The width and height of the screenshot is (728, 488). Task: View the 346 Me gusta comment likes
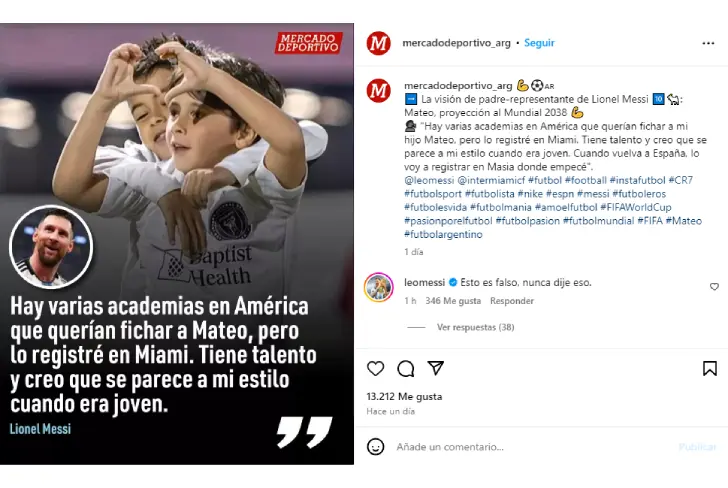(x=453, y=301)
